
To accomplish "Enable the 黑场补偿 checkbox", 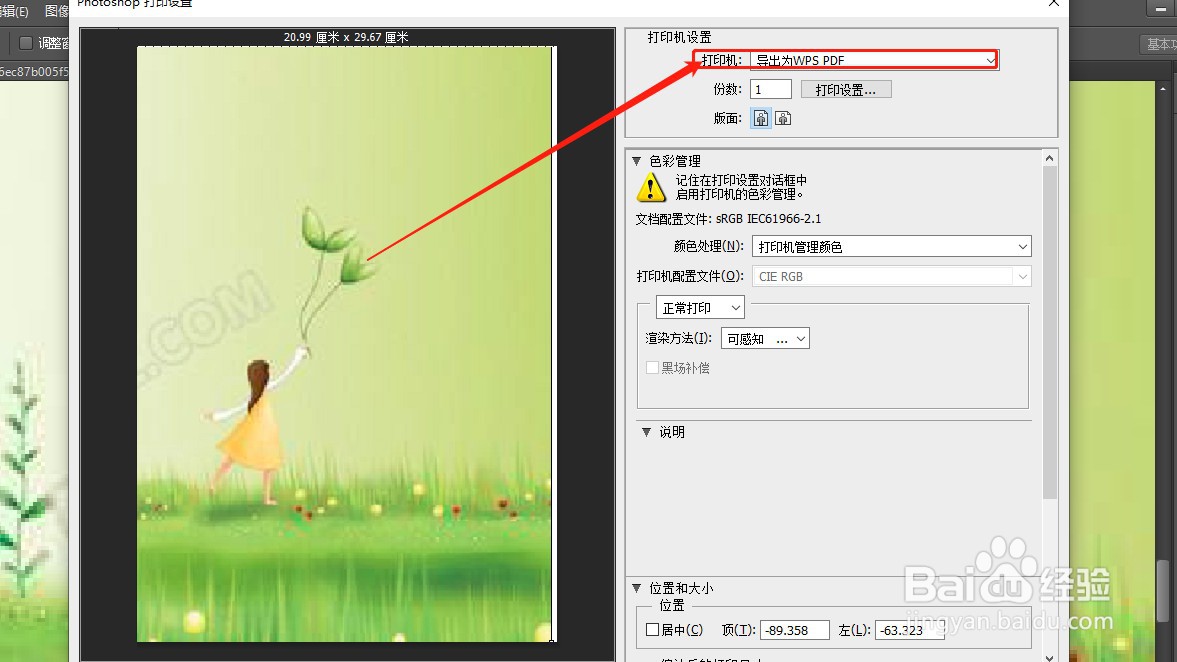I will tap(651, 368).
